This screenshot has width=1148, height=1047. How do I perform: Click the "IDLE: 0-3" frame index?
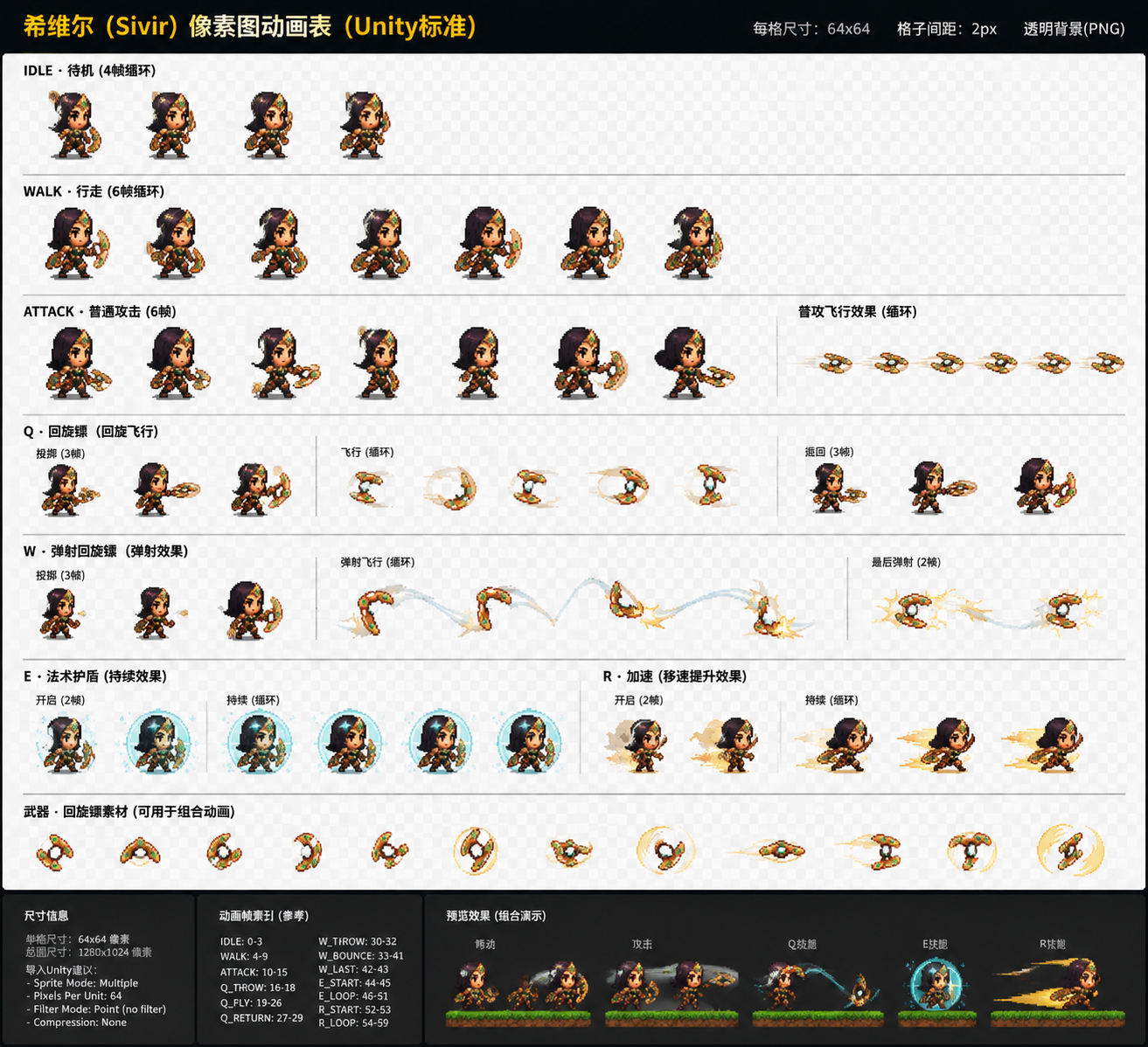point(241,942)
